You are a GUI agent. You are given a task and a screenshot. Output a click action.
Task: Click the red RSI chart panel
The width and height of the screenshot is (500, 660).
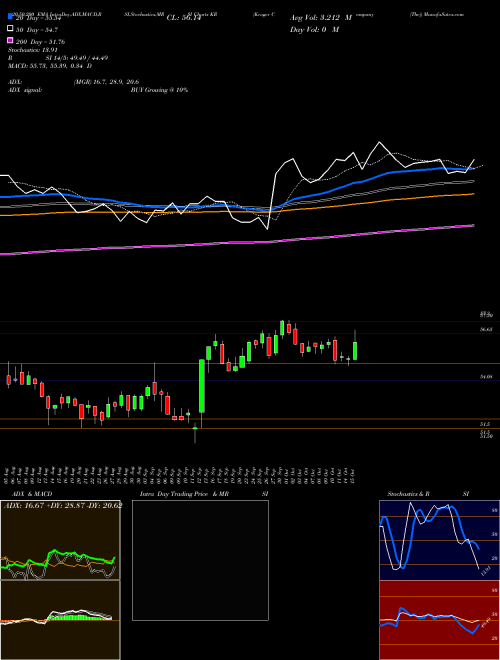click(439, 620)
